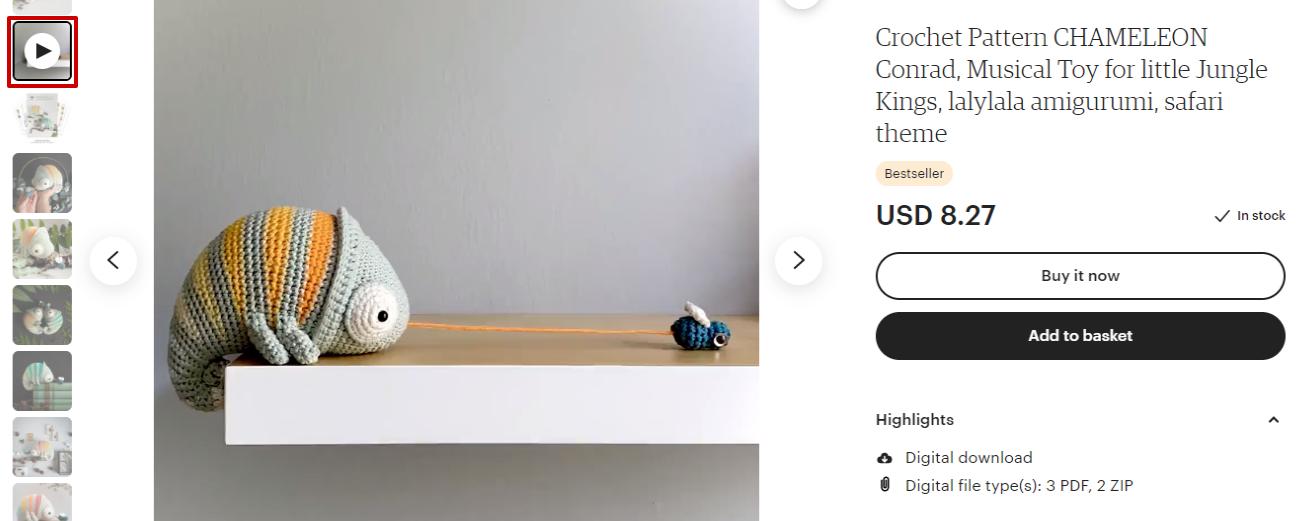The width and height of the screenshot is (1297, 521).
Task: Go back to the previous product image
Action: 113,260
